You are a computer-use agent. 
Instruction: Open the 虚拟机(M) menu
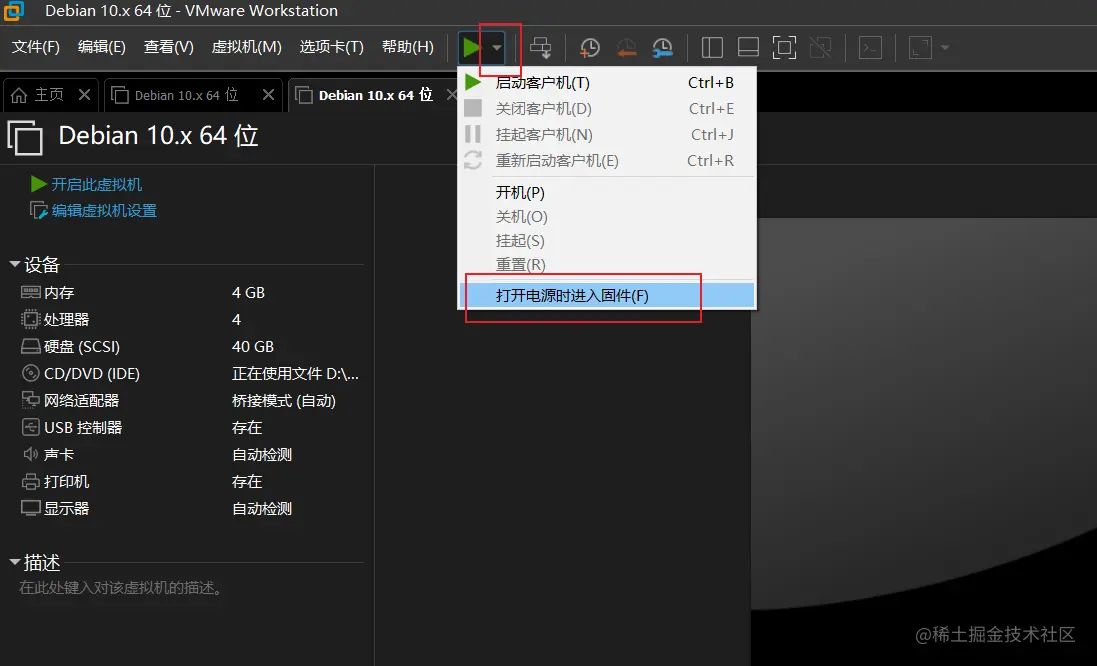(x=246, y=47)
